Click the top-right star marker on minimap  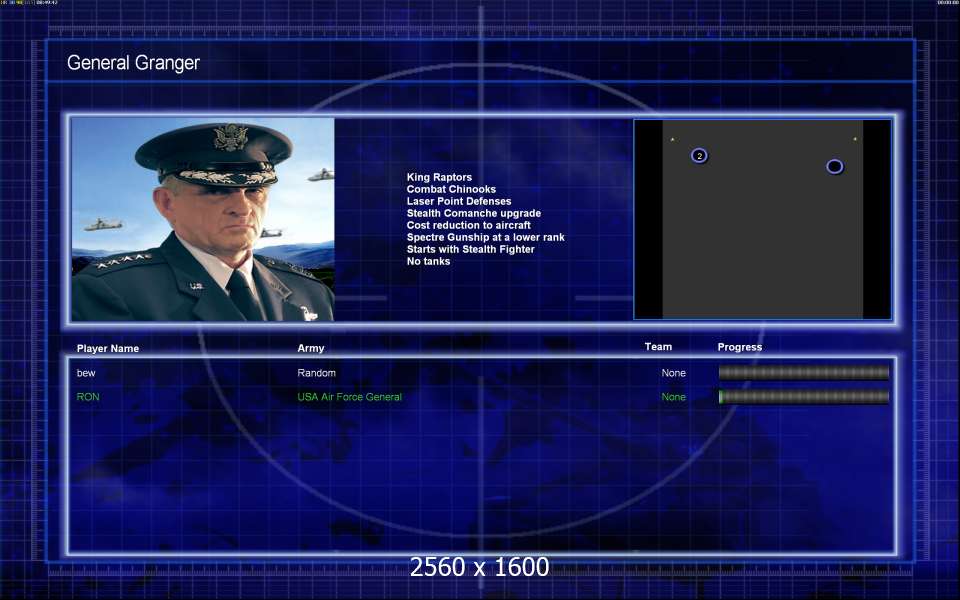(x=855, y=139)
